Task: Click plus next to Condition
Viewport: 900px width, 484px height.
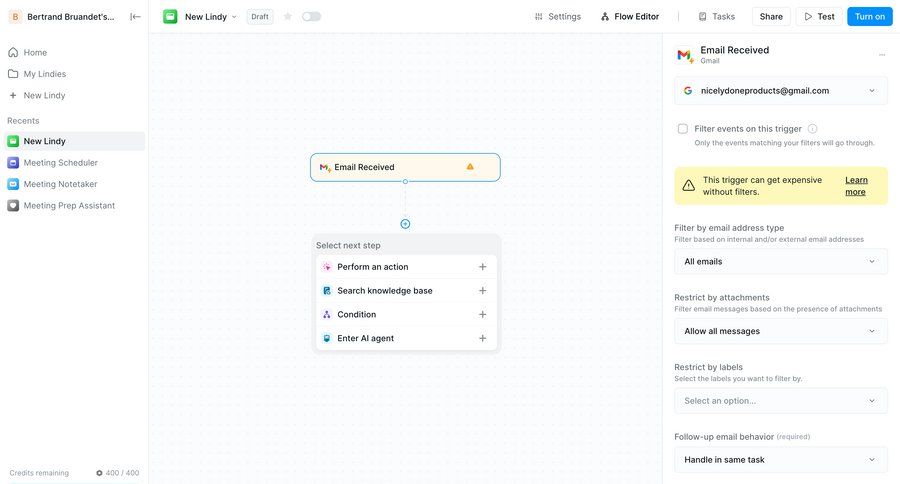Action: 483,315
